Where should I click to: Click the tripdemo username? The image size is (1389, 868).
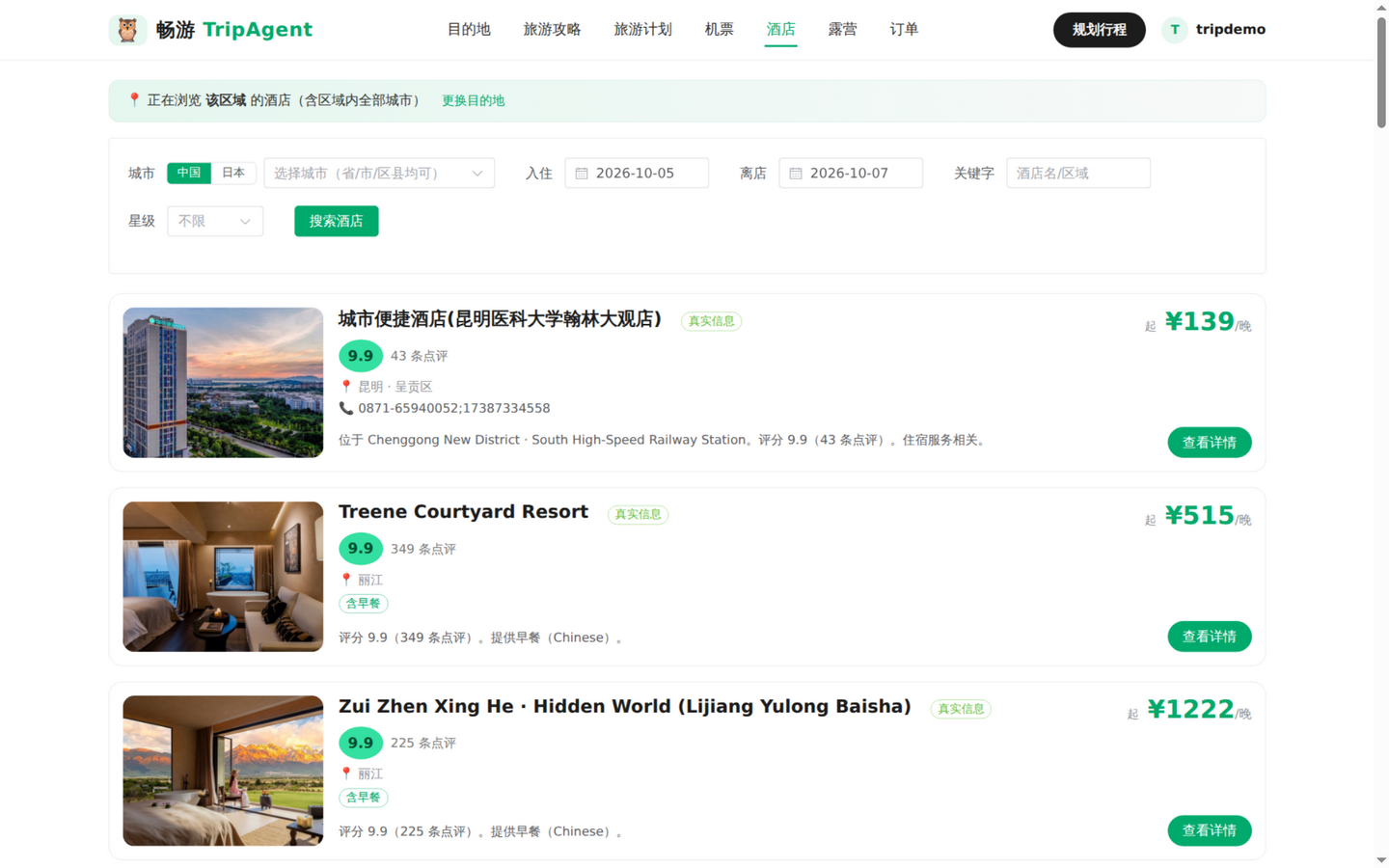1231,30
